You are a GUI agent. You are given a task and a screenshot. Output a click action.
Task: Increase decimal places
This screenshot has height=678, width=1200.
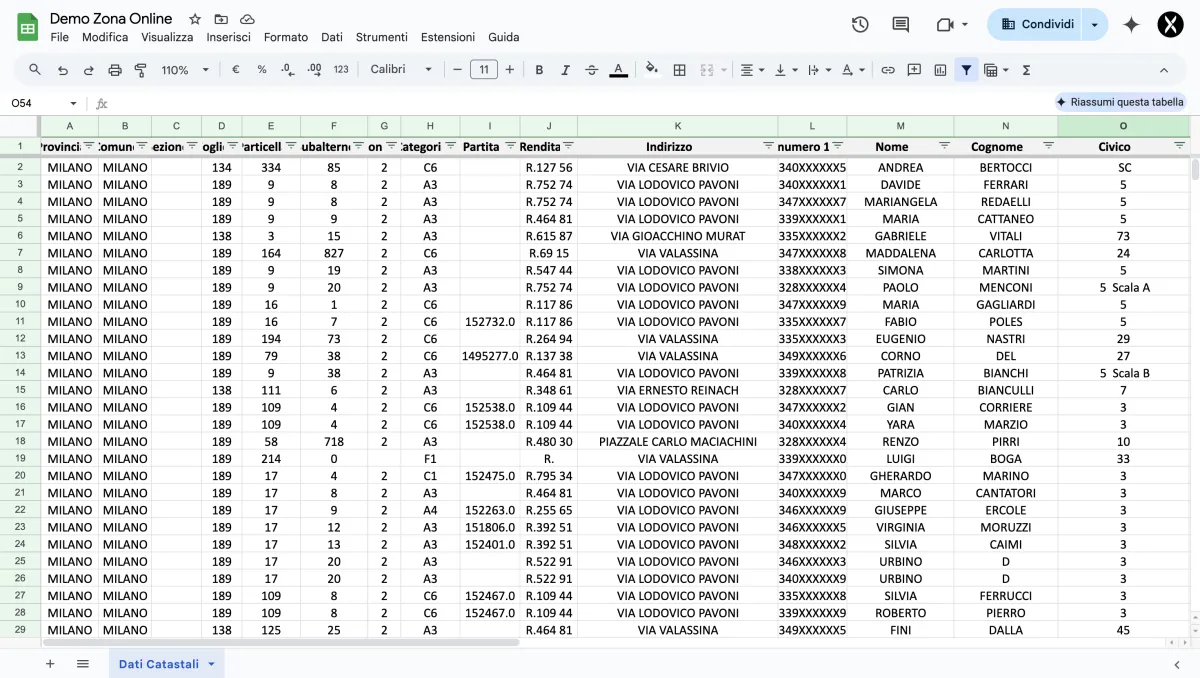pos(314,70)
